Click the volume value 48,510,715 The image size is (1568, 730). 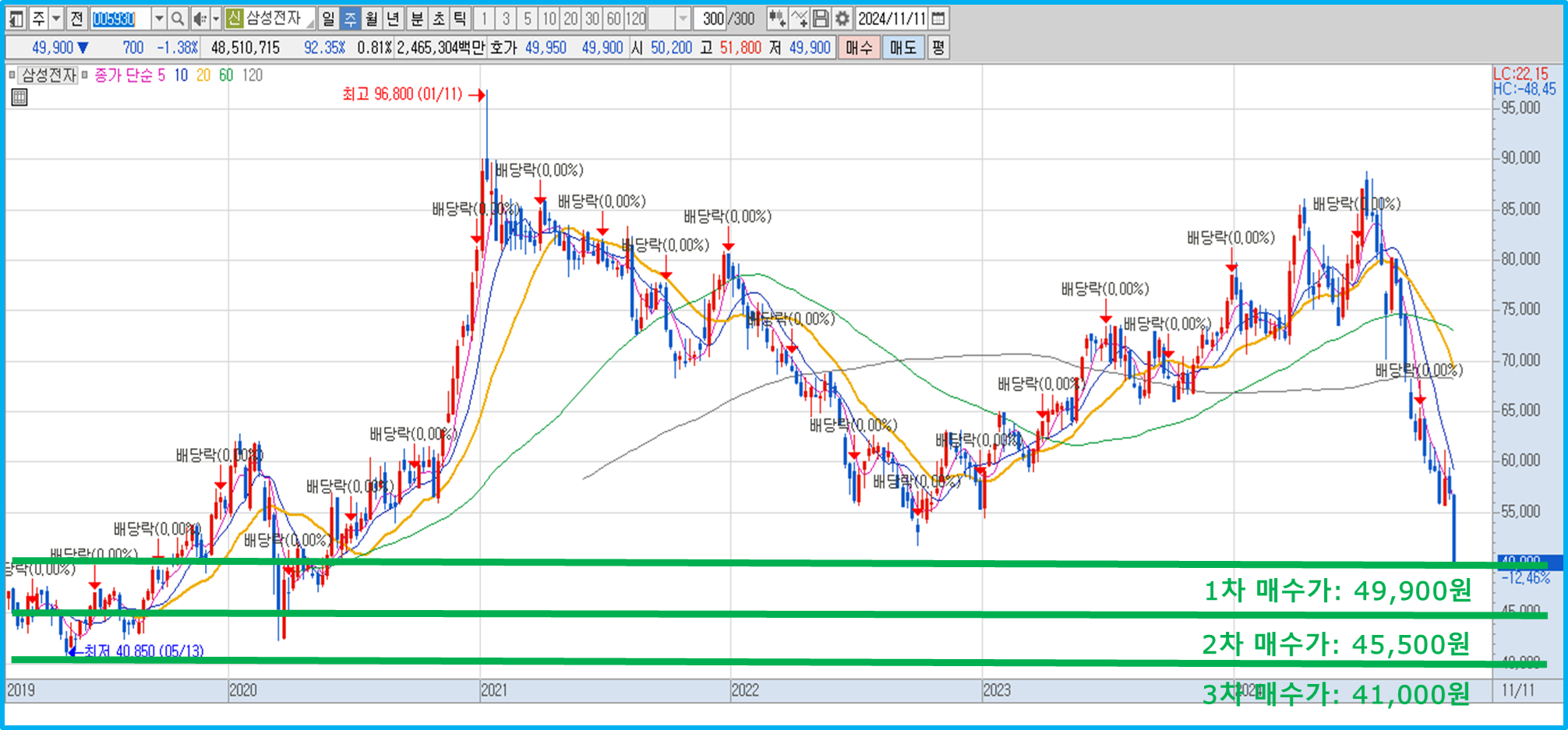(245, 48)
